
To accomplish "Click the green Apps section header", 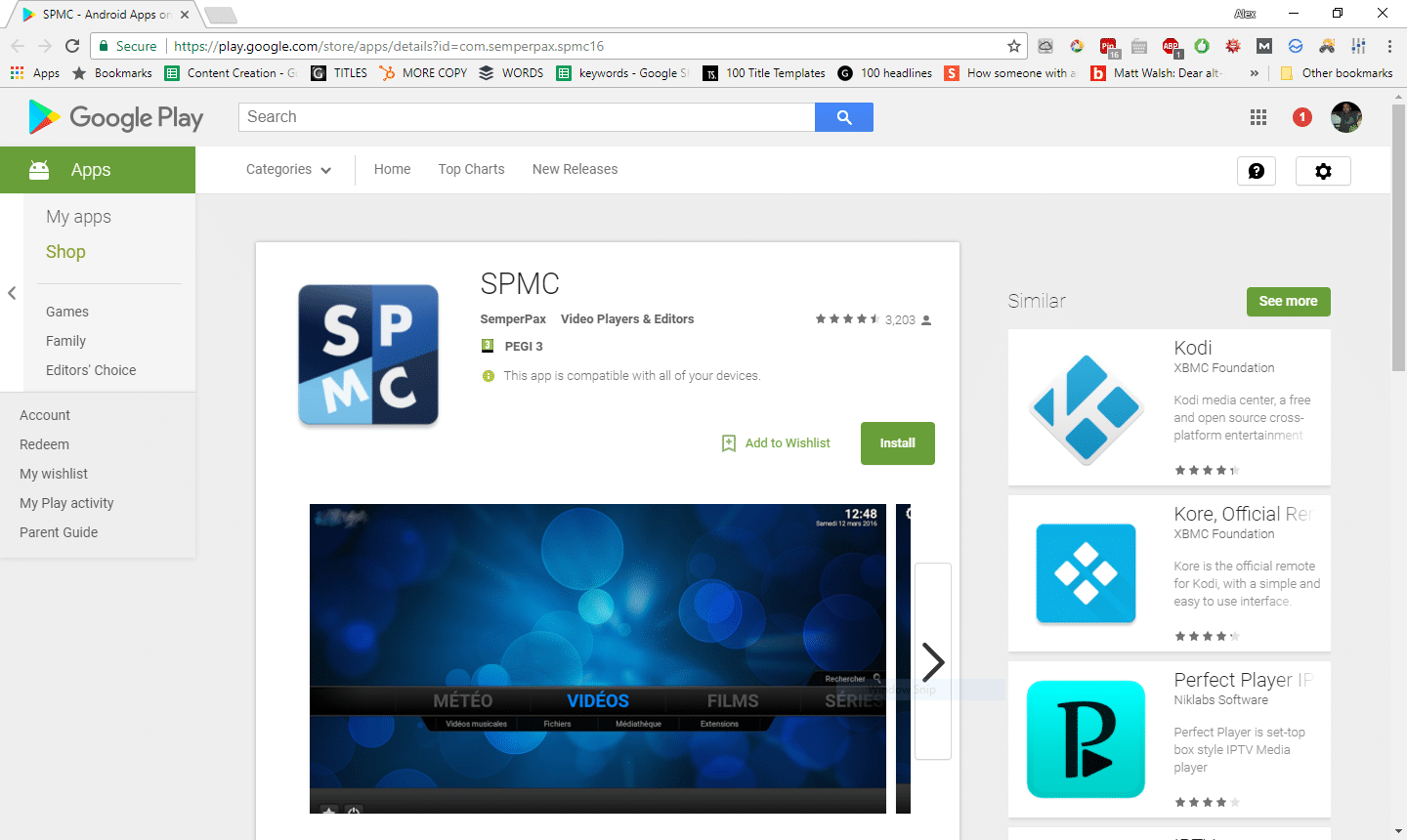I will 98,170.
